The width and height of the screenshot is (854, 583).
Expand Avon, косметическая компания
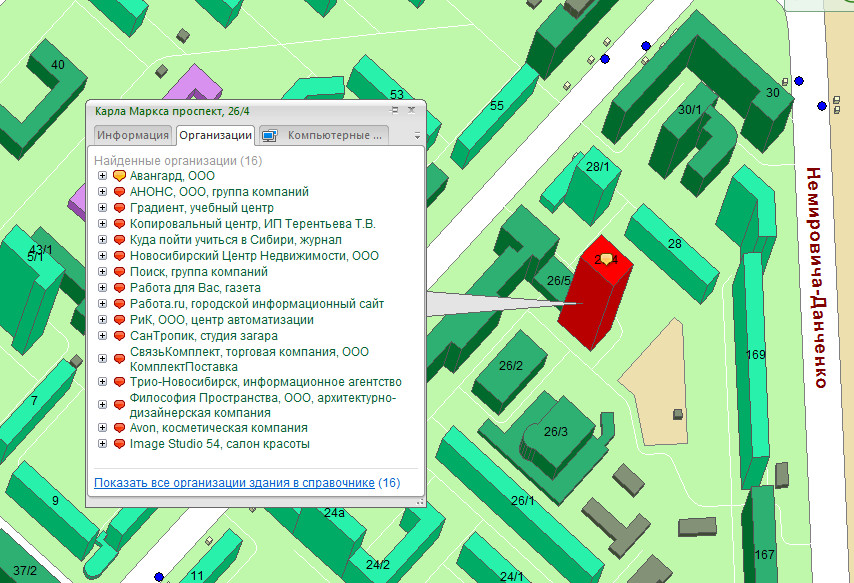click(102, 428)
